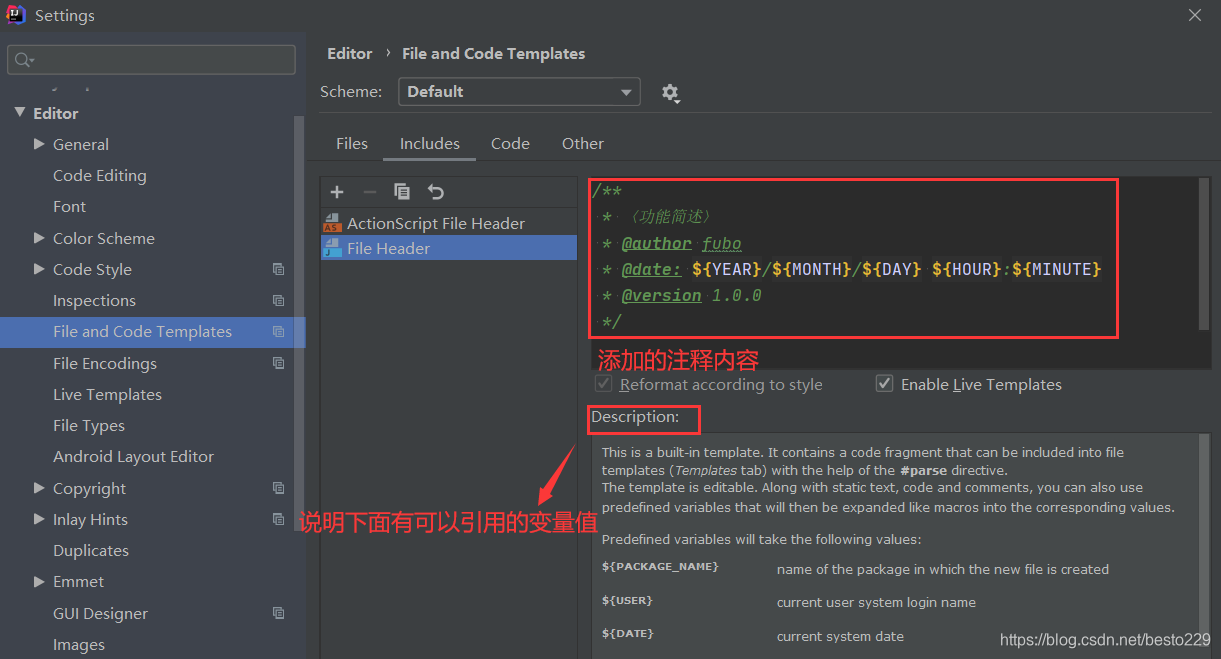
Task: Expand the Code Style node
Action: [x=39, y=269]
